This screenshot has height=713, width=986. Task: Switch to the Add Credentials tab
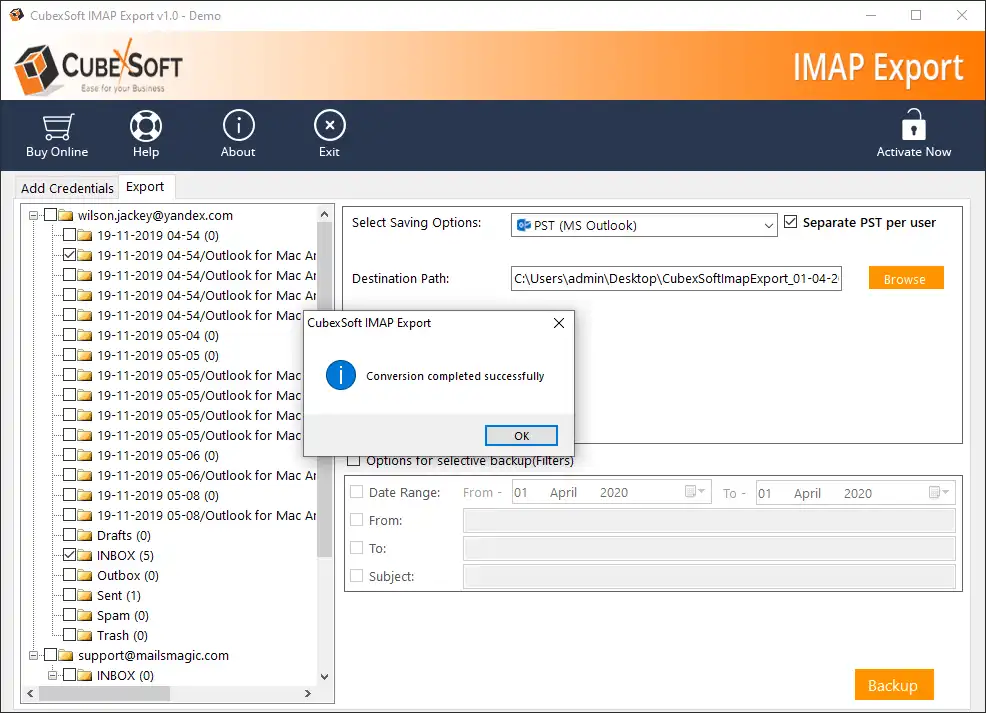(x=67, y=188)
